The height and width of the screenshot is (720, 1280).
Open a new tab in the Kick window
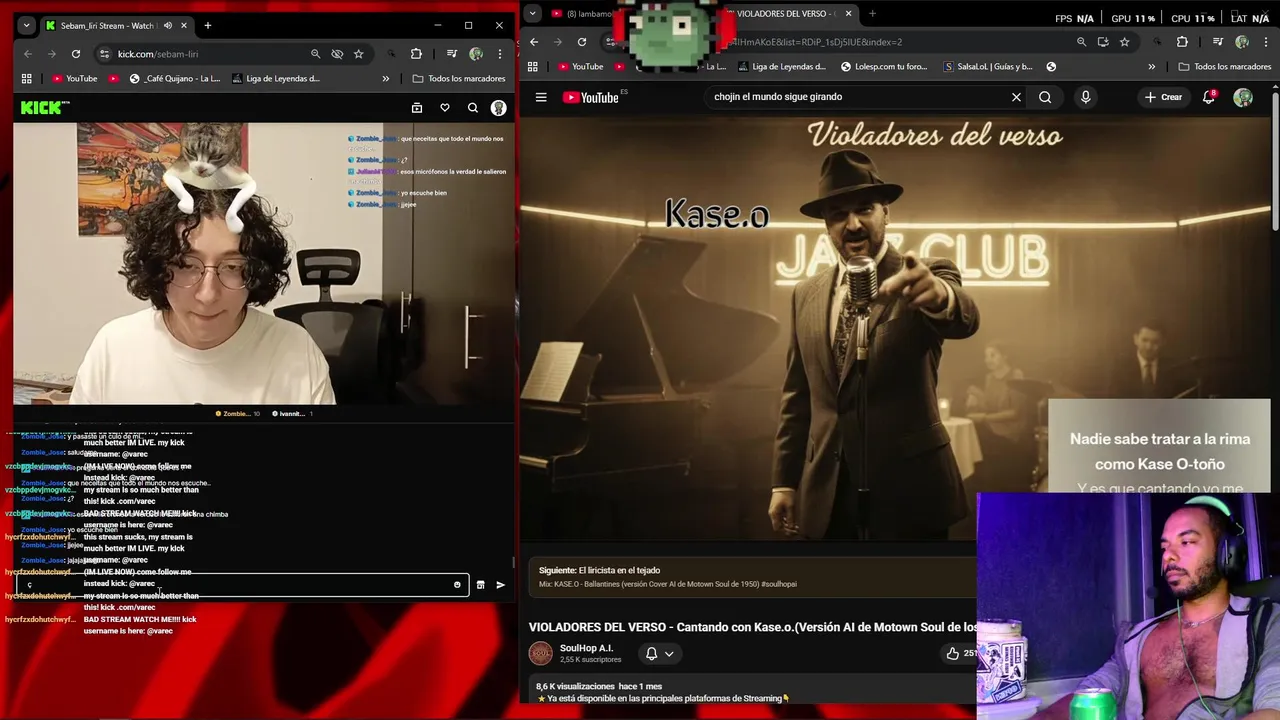coord(208,25)
